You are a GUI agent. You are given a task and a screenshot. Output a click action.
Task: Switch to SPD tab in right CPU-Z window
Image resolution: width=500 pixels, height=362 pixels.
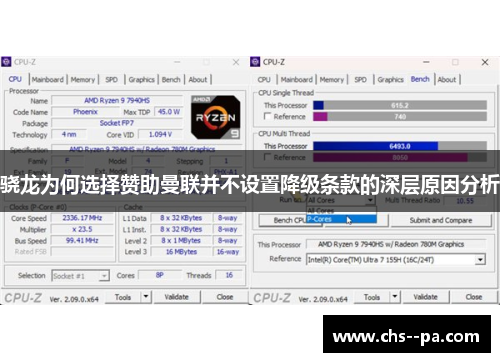360,80
